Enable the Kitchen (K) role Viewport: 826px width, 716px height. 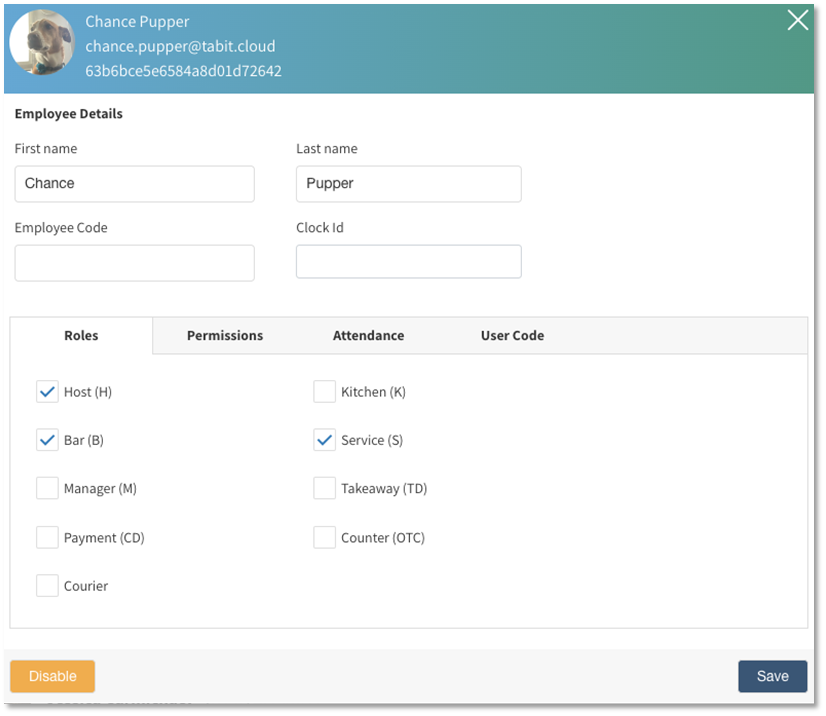324,392
